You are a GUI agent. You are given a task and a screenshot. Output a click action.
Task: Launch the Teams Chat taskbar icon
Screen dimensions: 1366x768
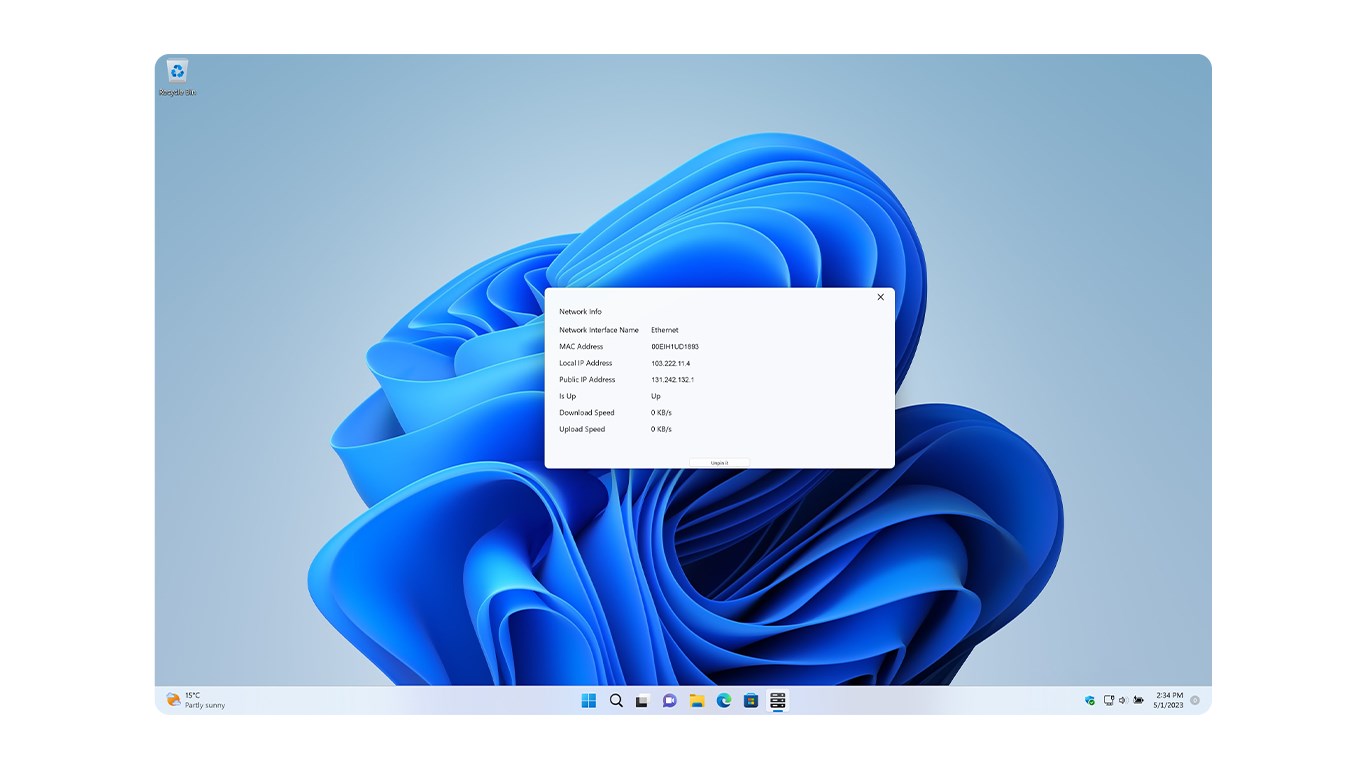tap(670, 700)
